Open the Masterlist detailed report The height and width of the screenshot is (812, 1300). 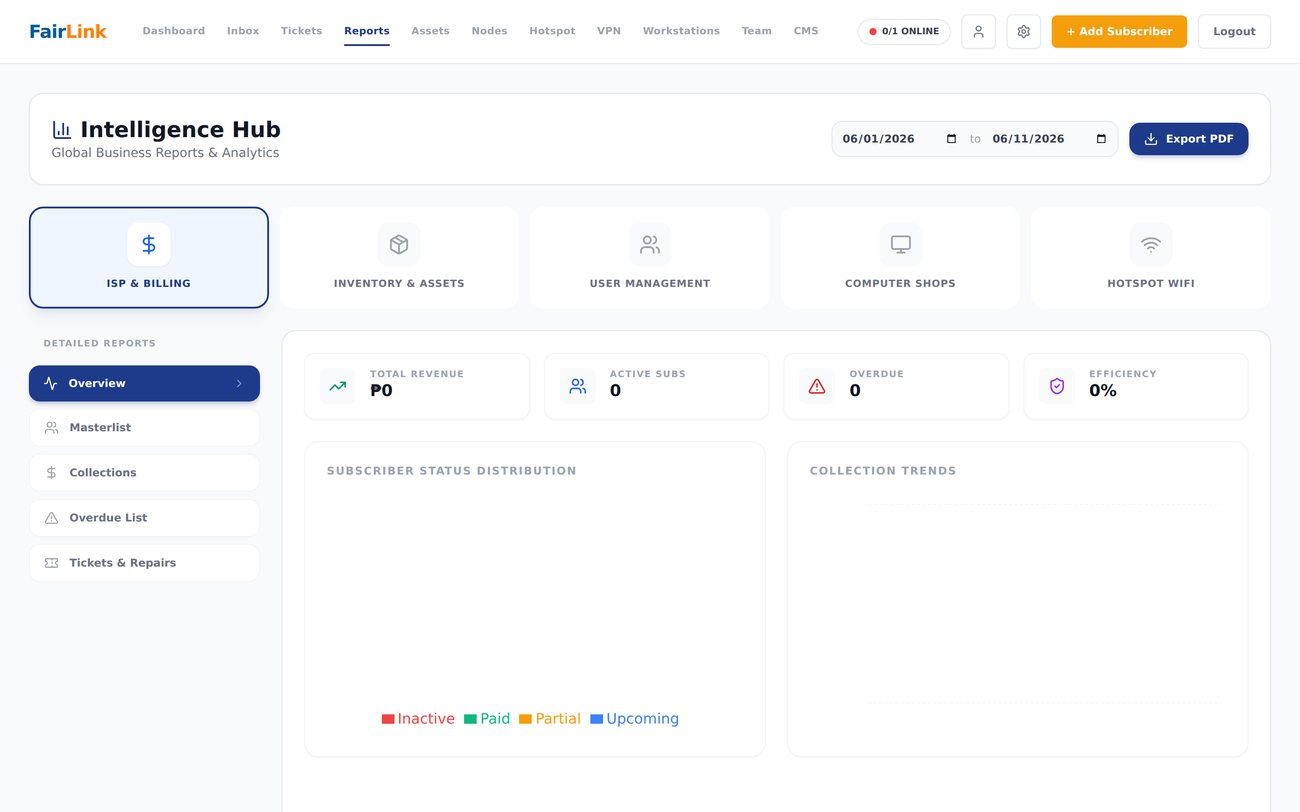tap(144, 428)
